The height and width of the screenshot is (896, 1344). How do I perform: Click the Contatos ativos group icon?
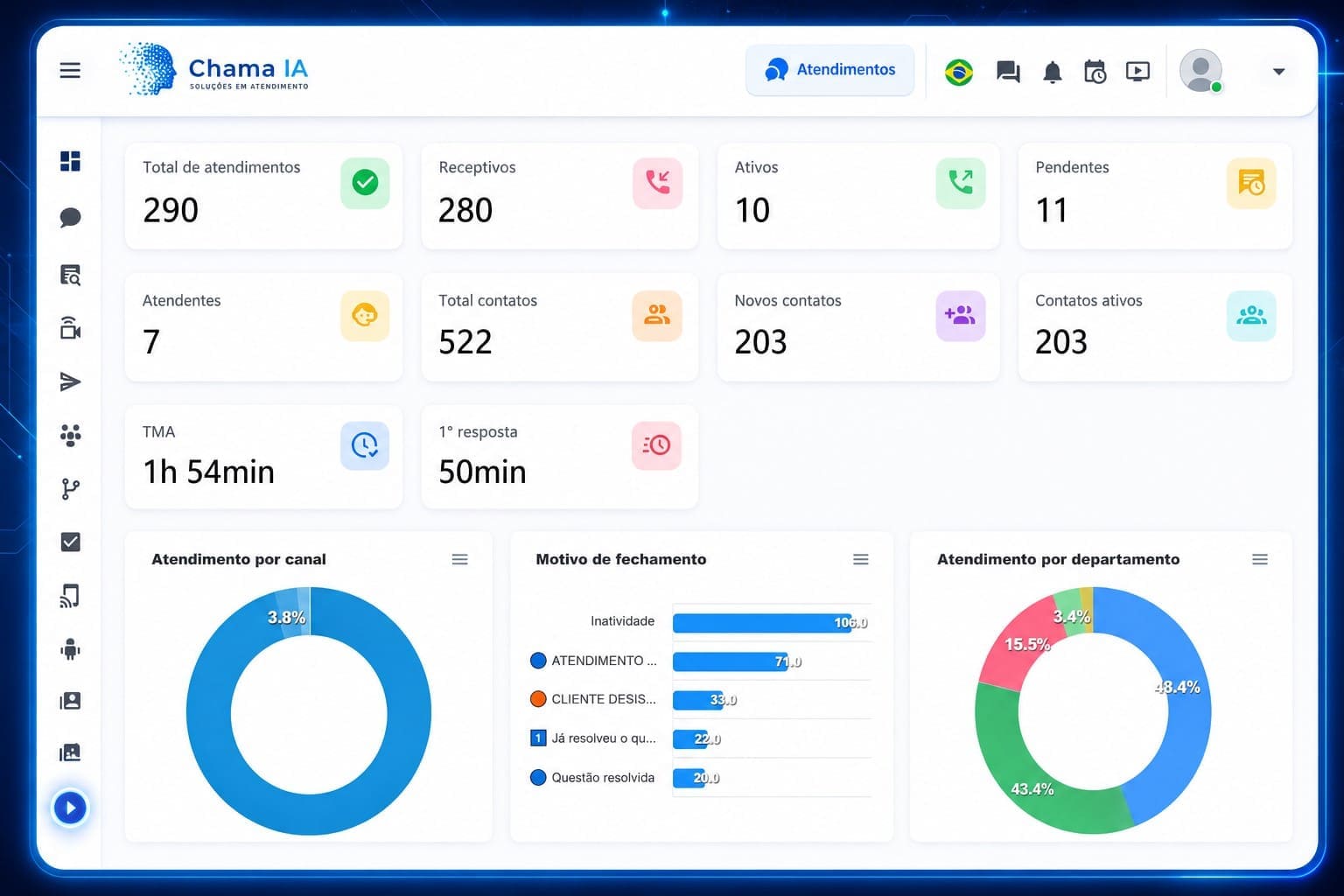click(x=1251, y=315)
